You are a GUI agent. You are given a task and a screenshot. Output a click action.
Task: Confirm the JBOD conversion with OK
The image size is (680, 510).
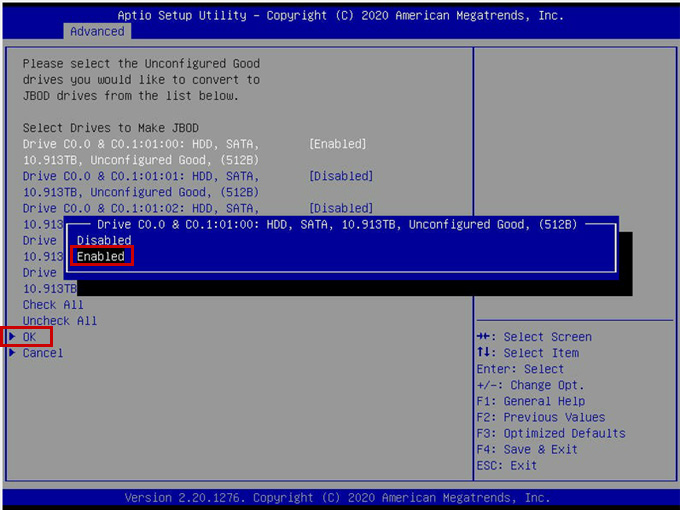29,337
